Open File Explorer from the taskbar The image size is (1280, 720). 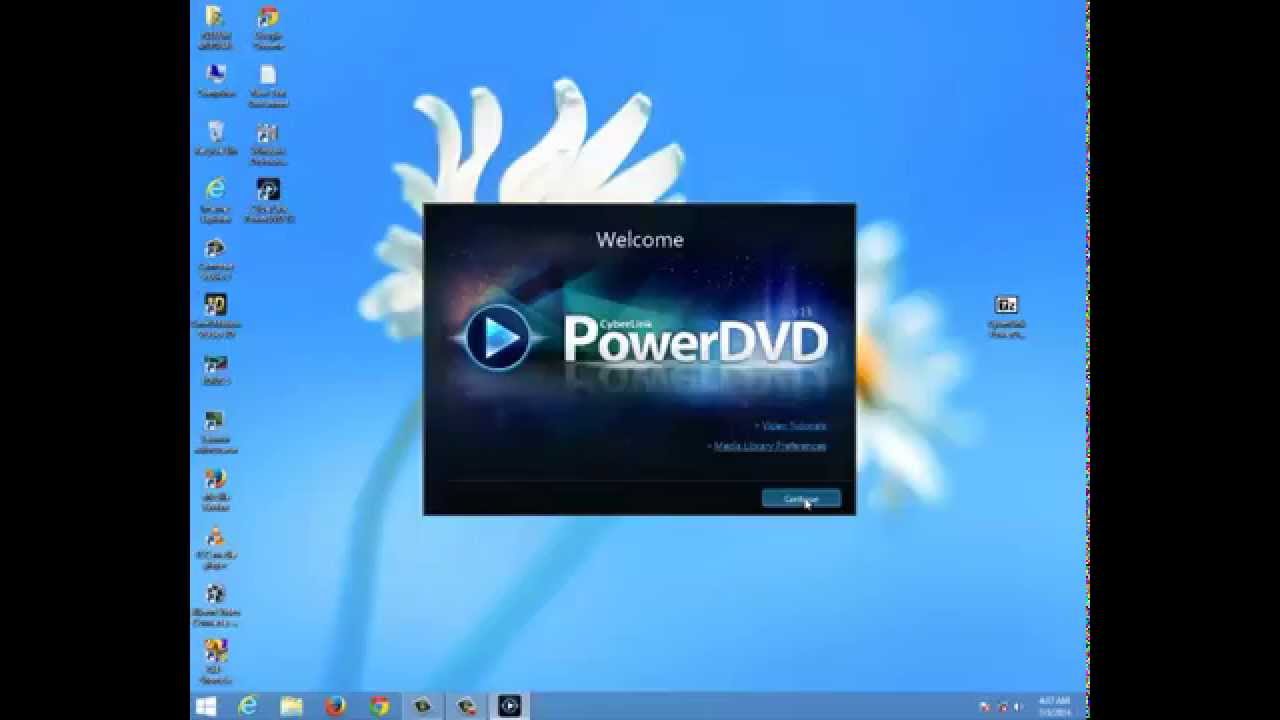pos(291,706)
